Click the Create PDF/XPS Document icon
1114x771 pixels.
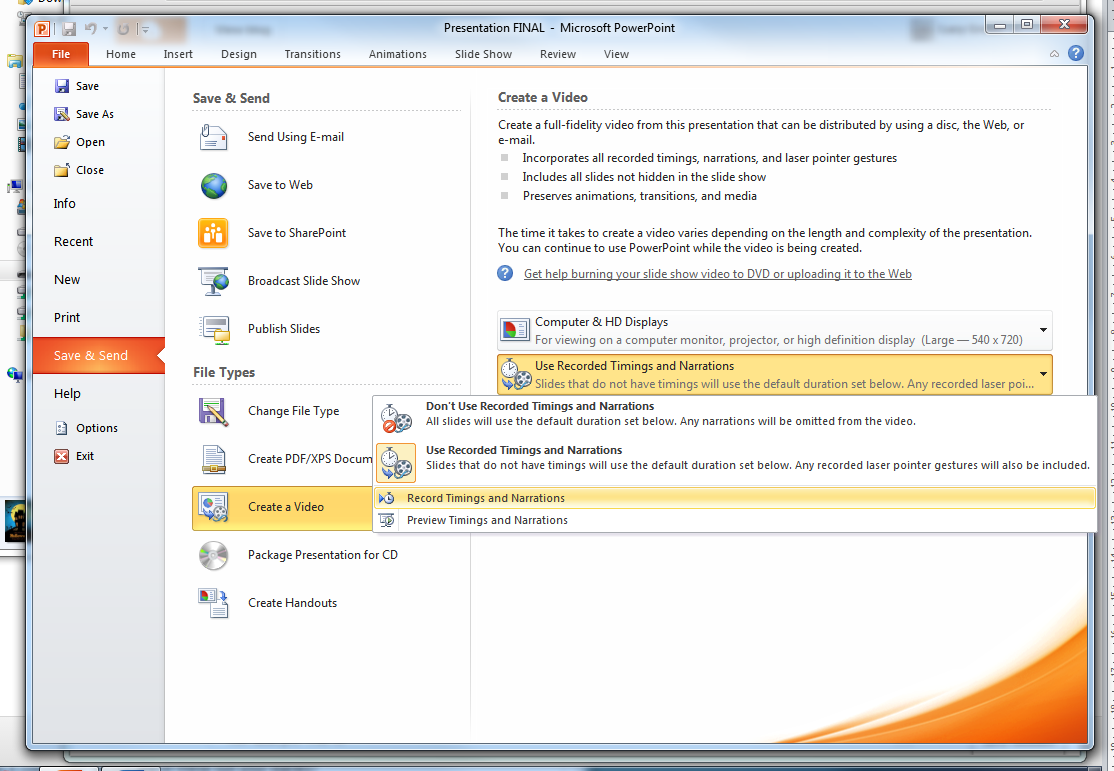pos(214,459)
